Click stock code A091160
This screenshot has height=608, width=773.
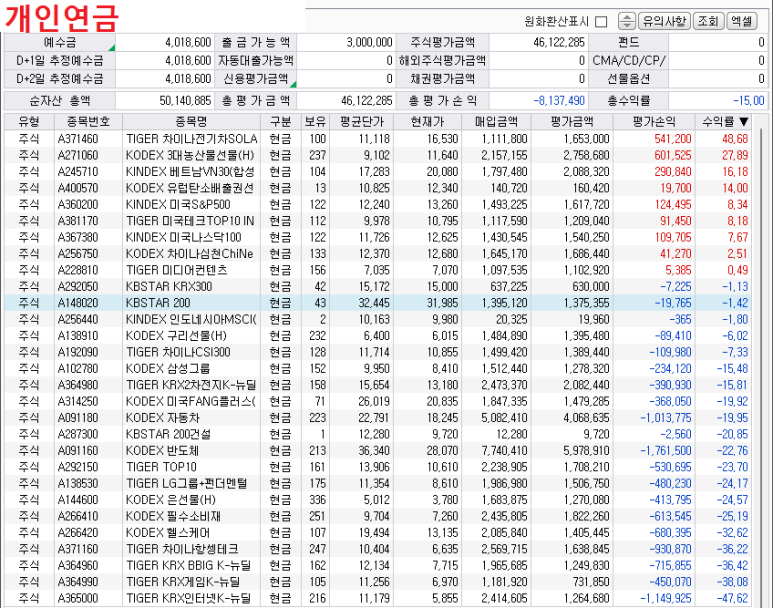pos(78,451)
